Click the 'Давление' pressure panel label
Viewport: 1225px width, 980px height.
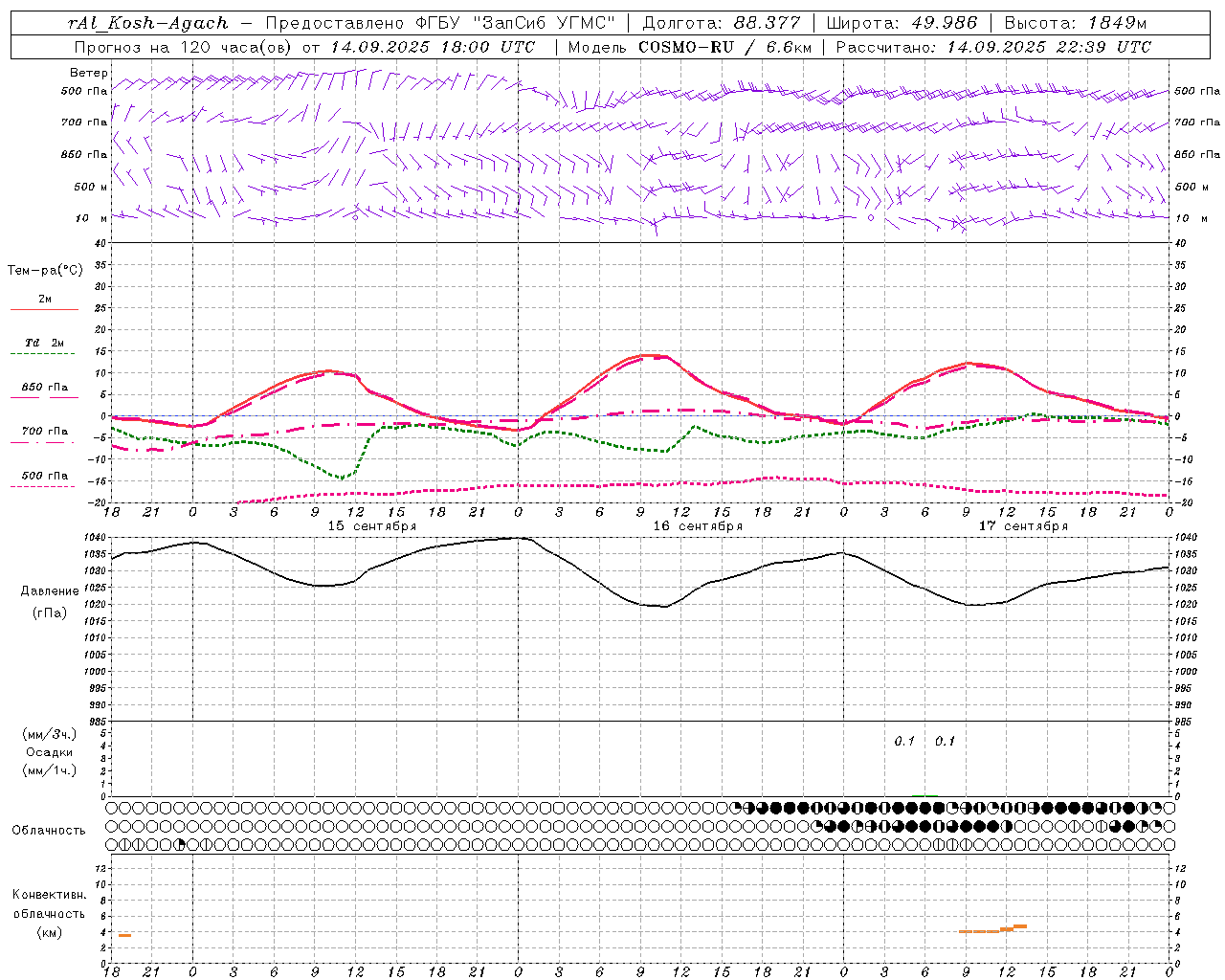pyautogui.click(x=50, y=591)
